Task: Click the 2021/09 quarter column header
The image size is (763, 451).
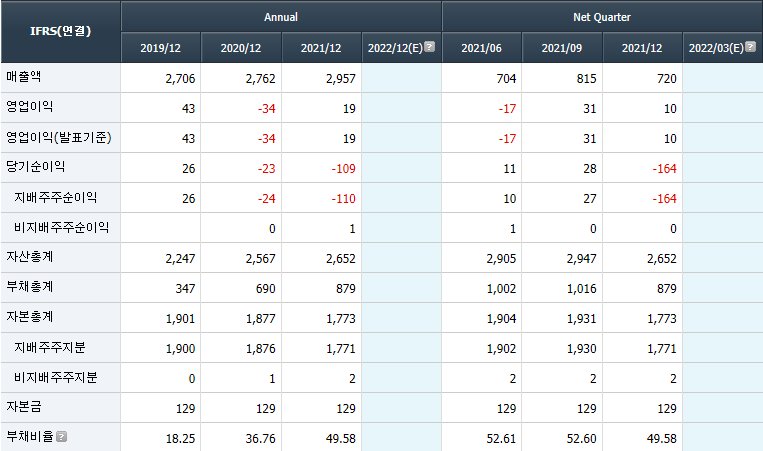Action: point(562,48)
